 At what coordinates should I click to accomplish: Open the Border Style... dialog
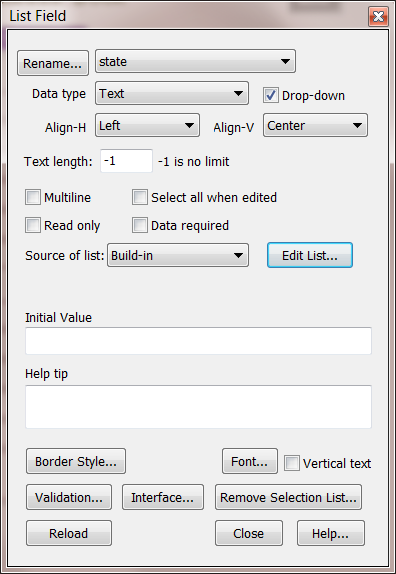(x=76, y=461)
